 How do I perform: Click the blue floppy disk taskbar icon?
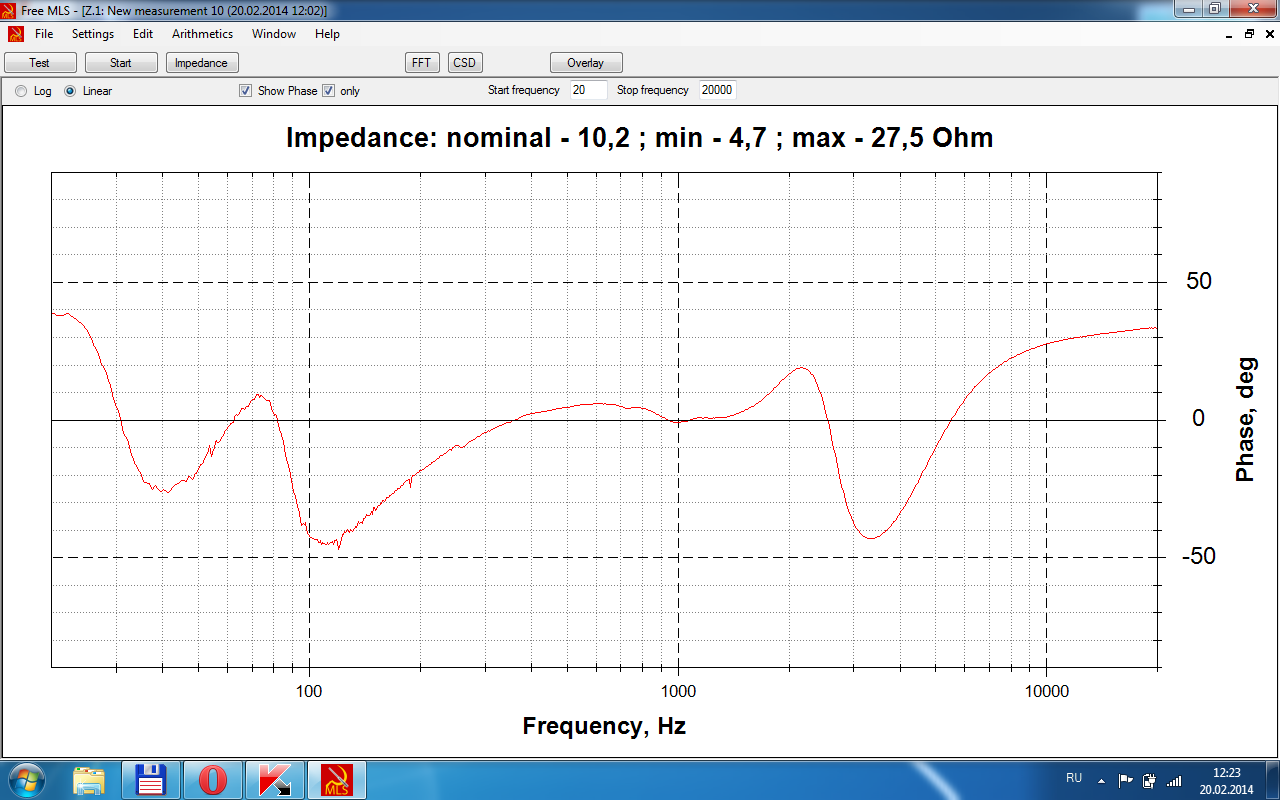(151, 780)
